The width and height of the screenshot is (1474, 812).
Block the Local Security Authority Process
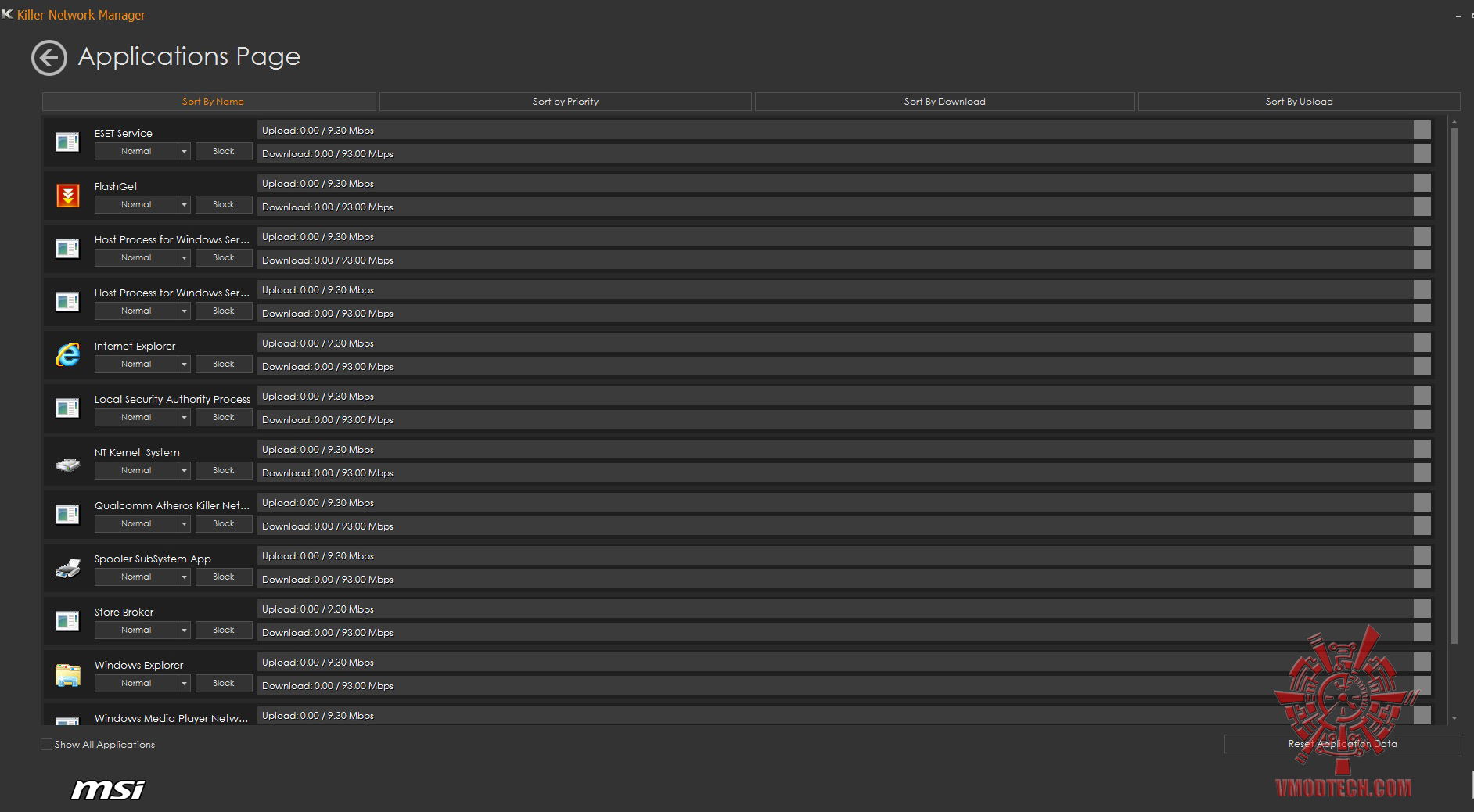pos(224,417)
